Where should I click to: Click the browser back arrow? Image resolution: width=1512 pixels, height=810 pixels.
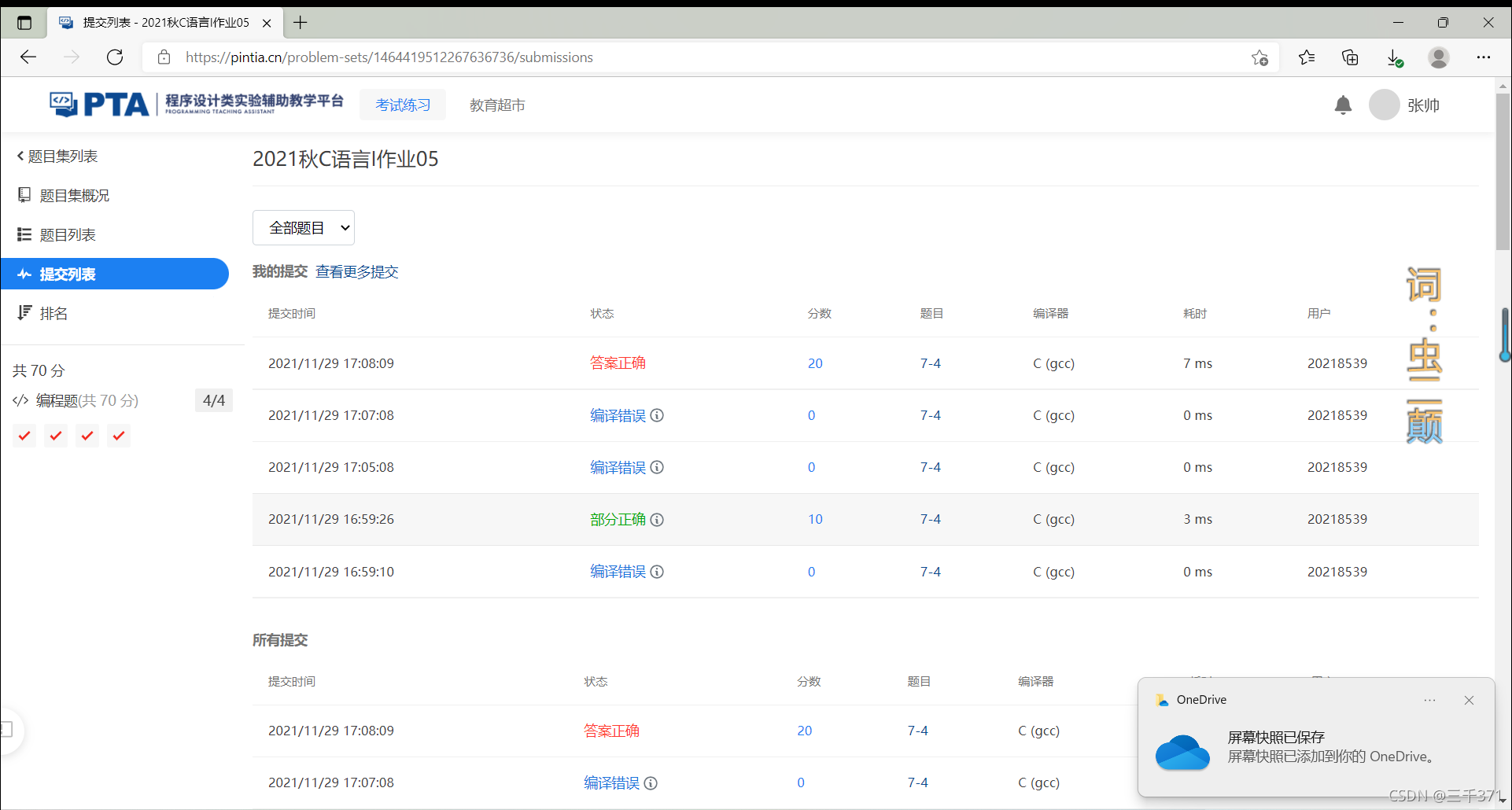[x=28, y=57]
